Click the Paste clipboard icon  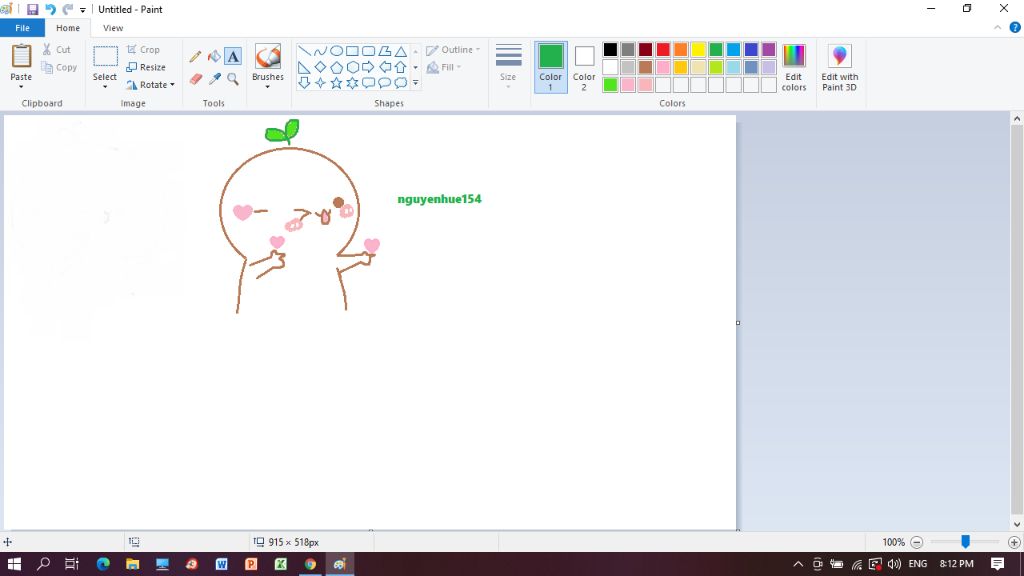tap(21, 56)
